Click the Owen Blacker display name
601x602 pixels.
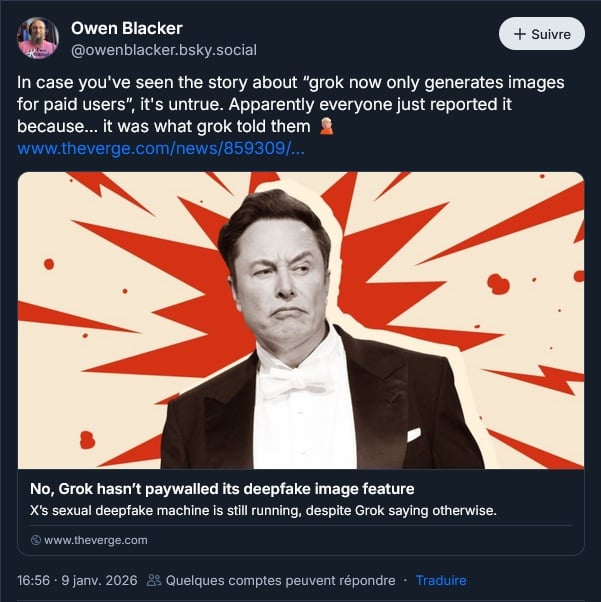coord(127,27)
